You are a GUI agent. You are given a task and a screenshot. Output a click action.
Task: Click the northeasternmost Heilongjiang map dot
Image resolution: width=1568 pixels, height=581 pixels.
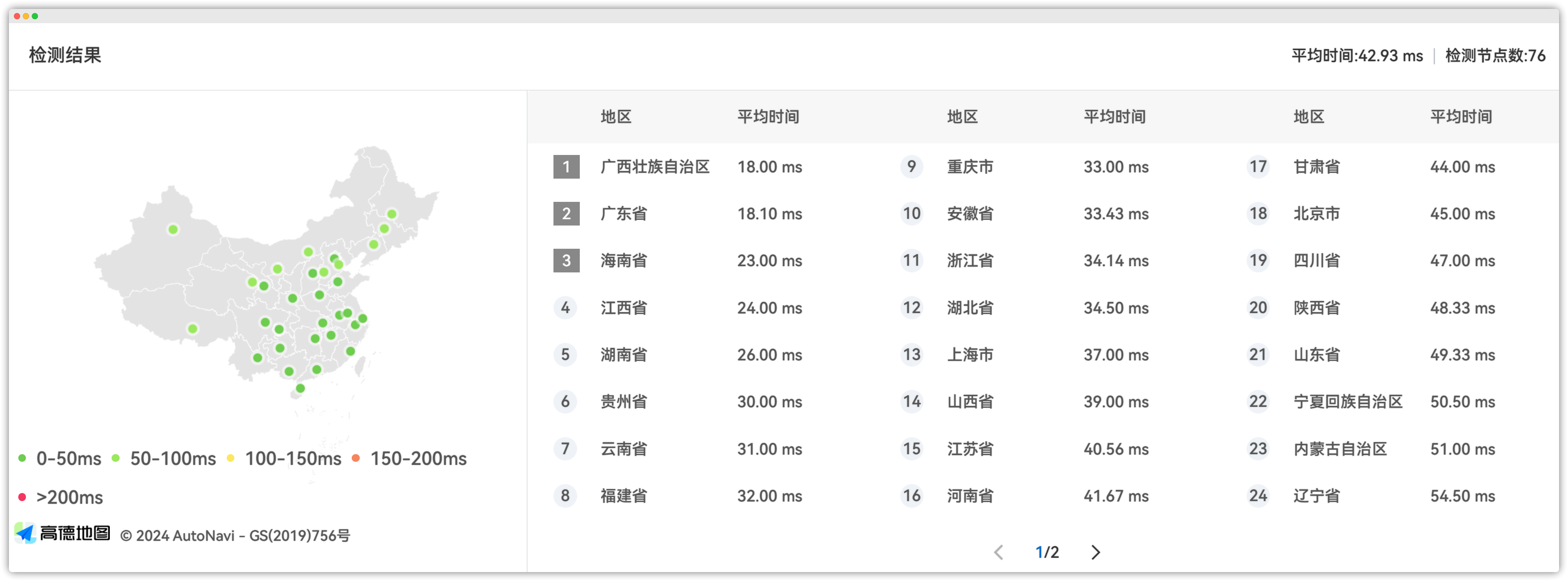[392, 214]
